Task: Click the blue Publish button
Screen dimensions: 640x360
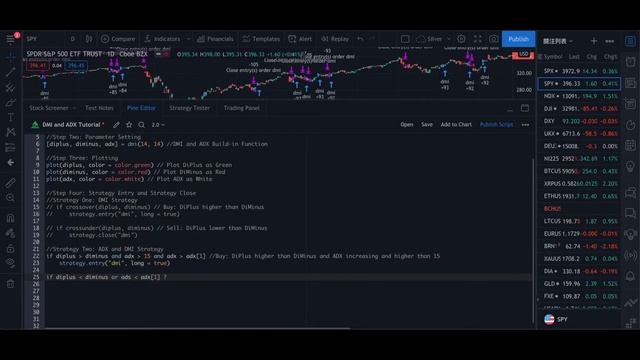Action: [x=518, y=39]
